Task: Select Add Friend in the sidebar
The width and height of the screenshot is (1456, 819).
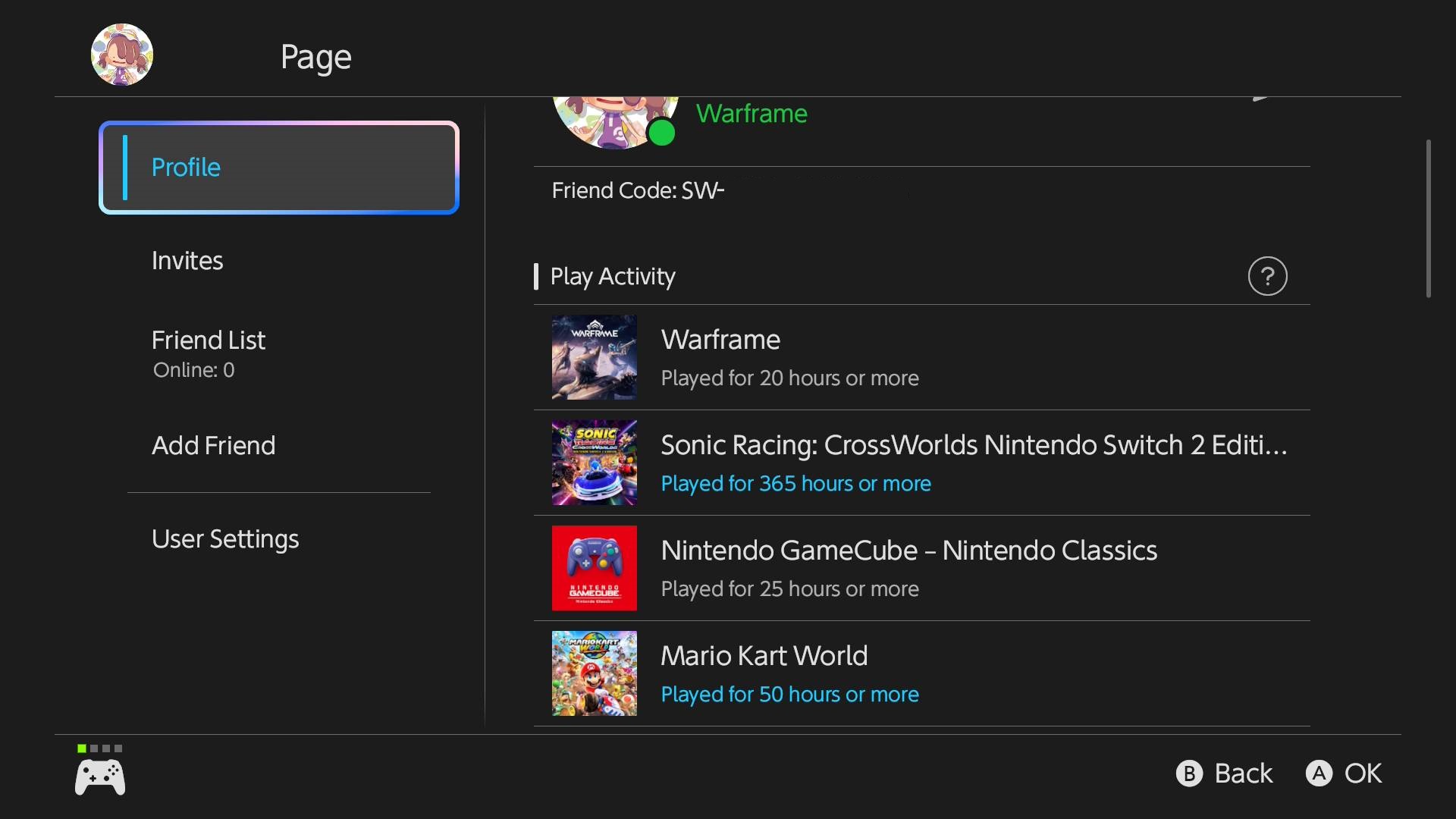Action: [213, 446]
